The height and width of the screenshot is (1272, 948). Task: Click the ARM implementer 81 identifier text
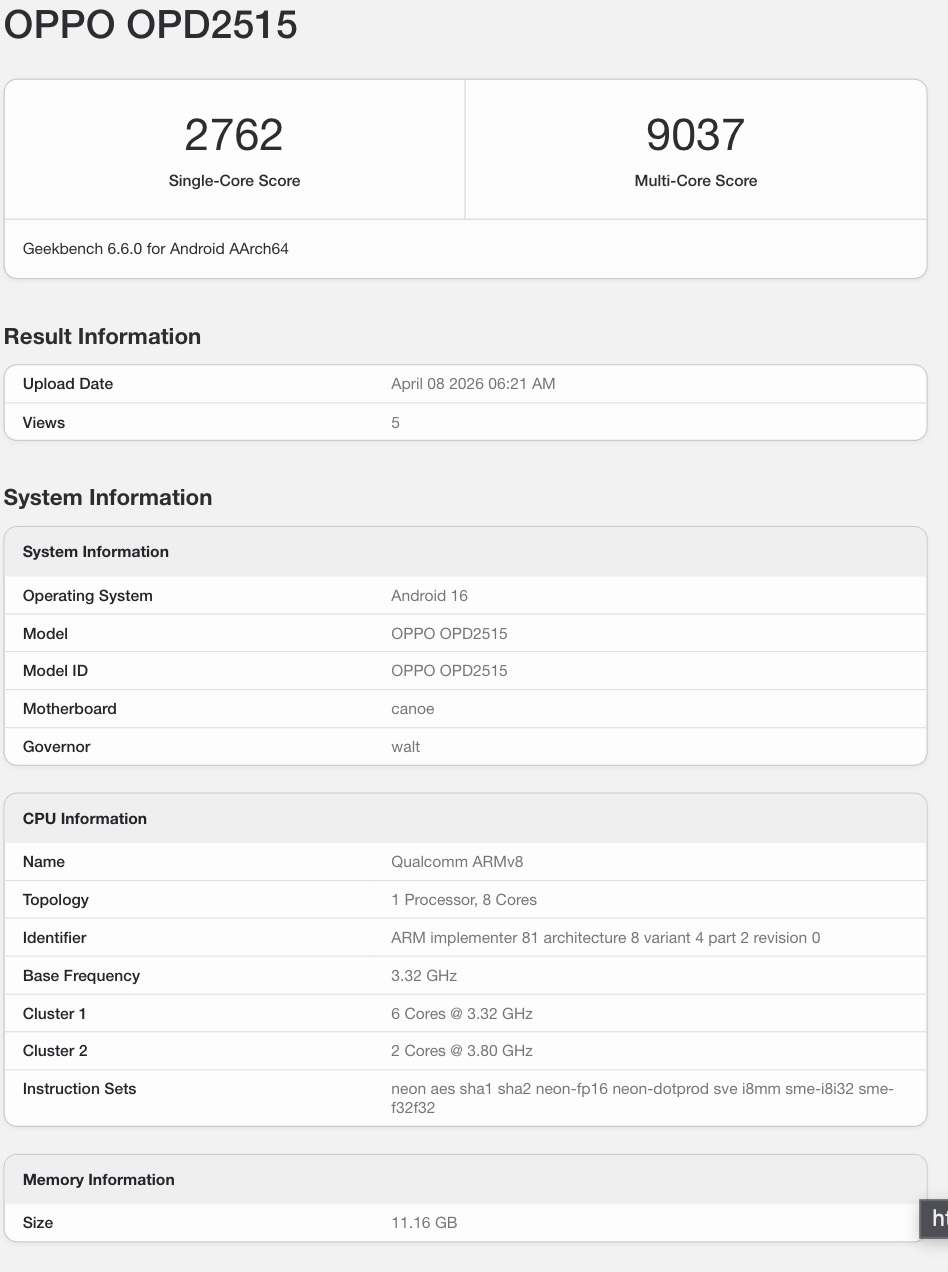[605, 938]
